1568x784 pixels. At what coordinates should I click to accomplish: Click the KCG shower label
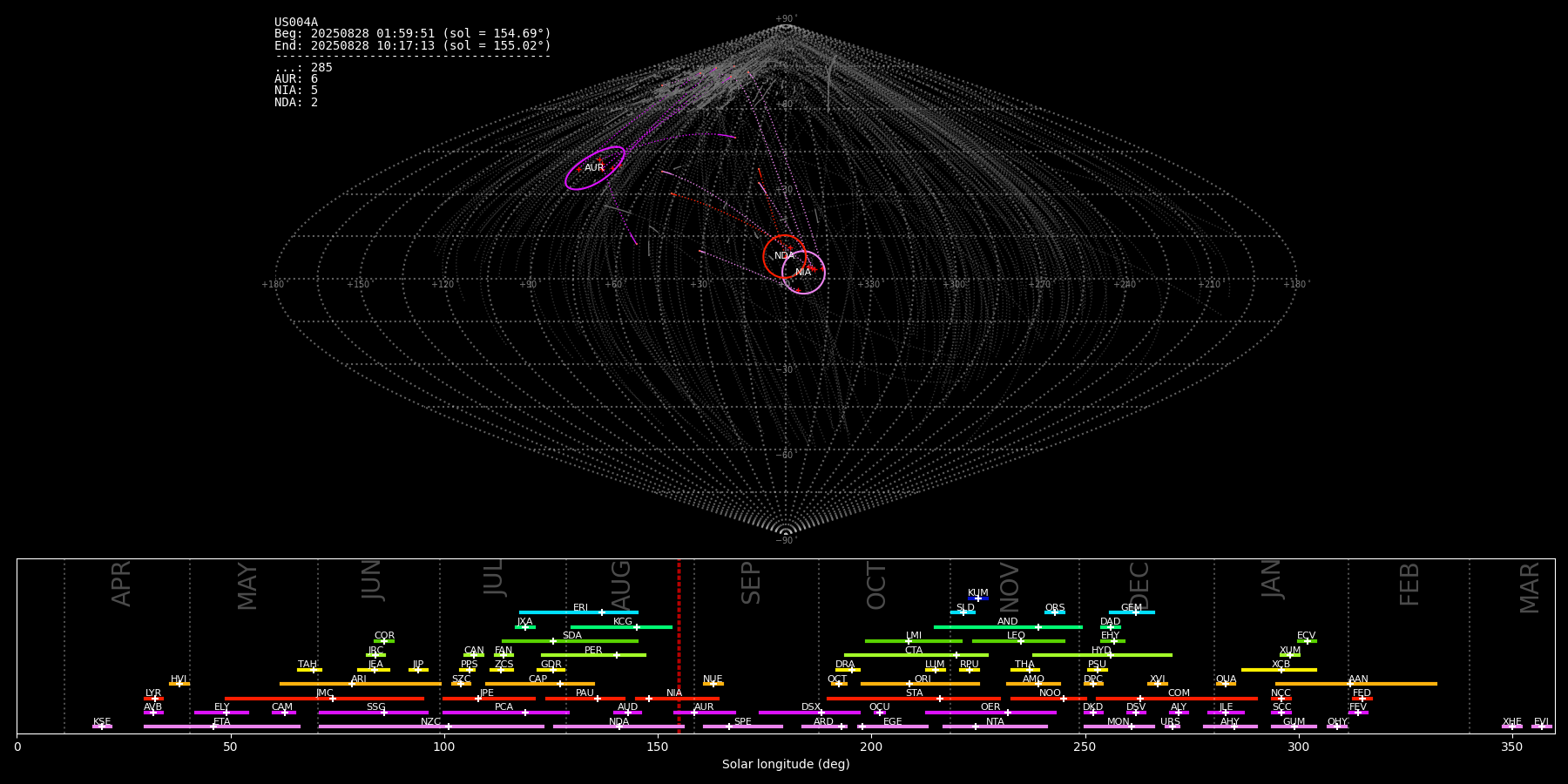tap(623, 622)
